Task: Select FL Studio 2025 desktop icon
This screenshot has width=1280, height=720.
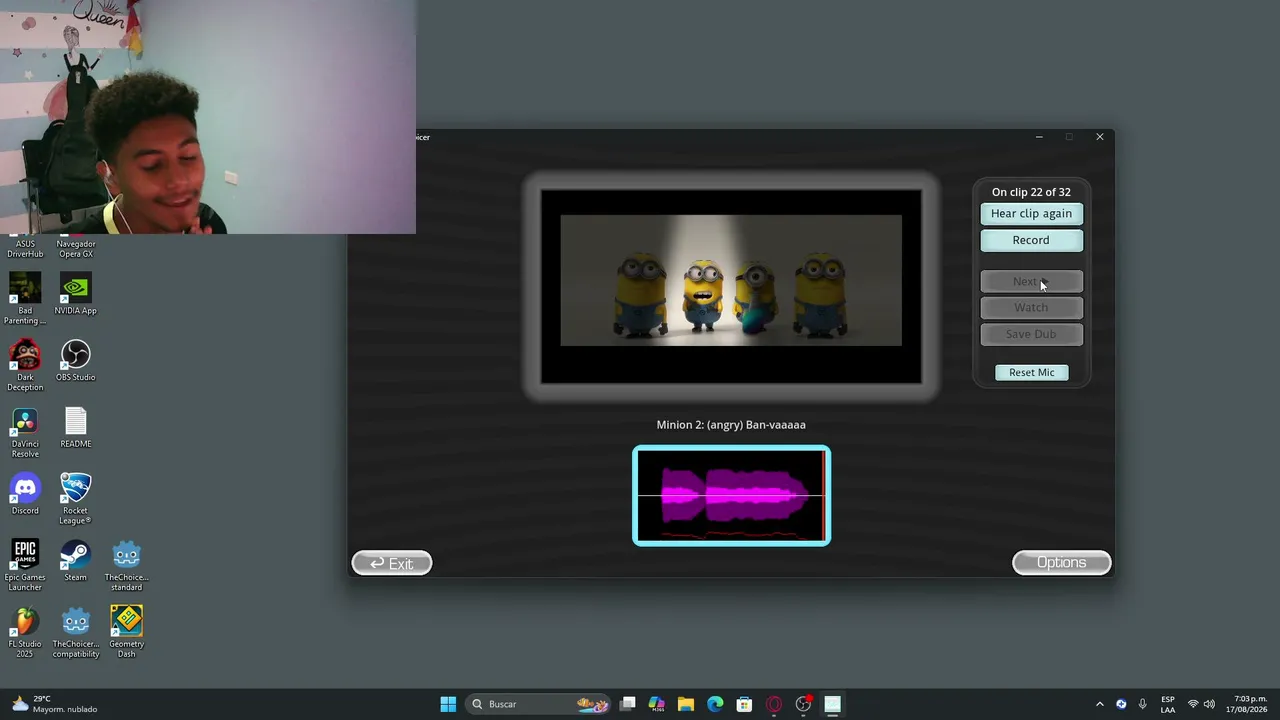Action: (x=25, y=632)
